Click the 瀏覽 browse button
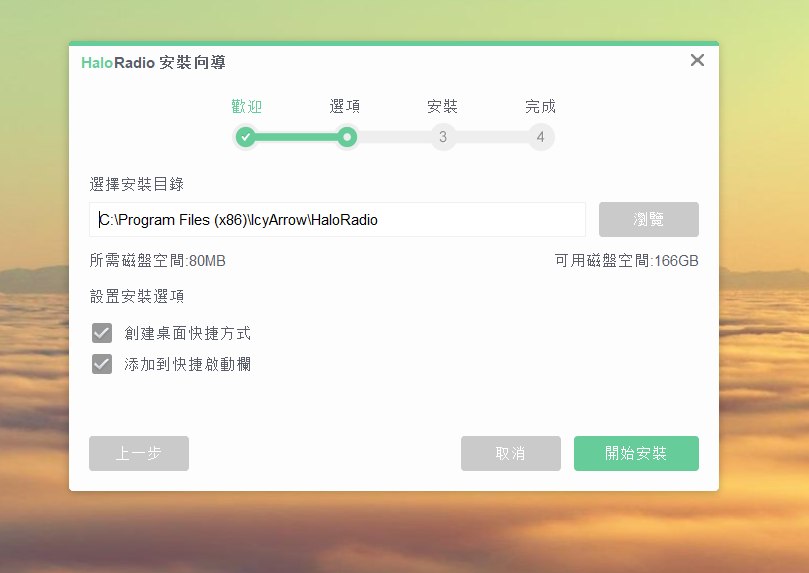This screenshot has height=573, width=809. tap(649, 220)
